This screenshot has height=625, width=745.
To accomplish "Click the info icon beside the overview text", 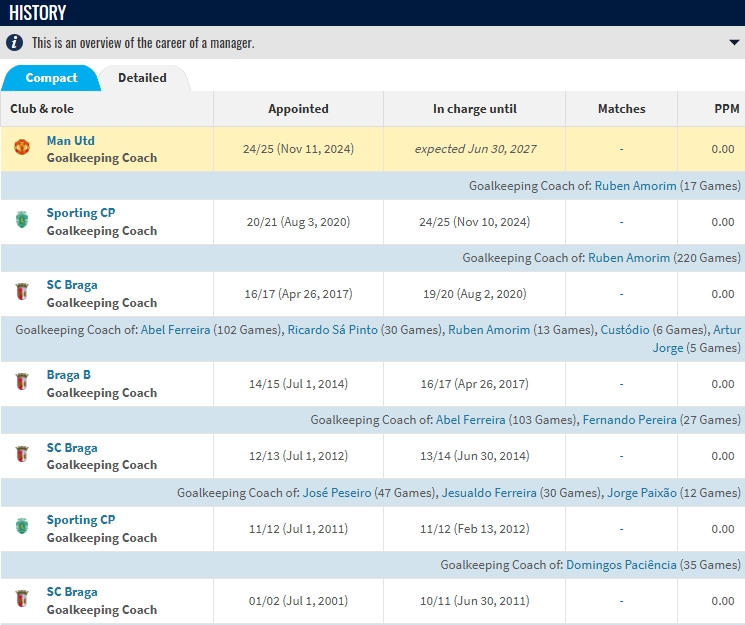I will (14, 43).
